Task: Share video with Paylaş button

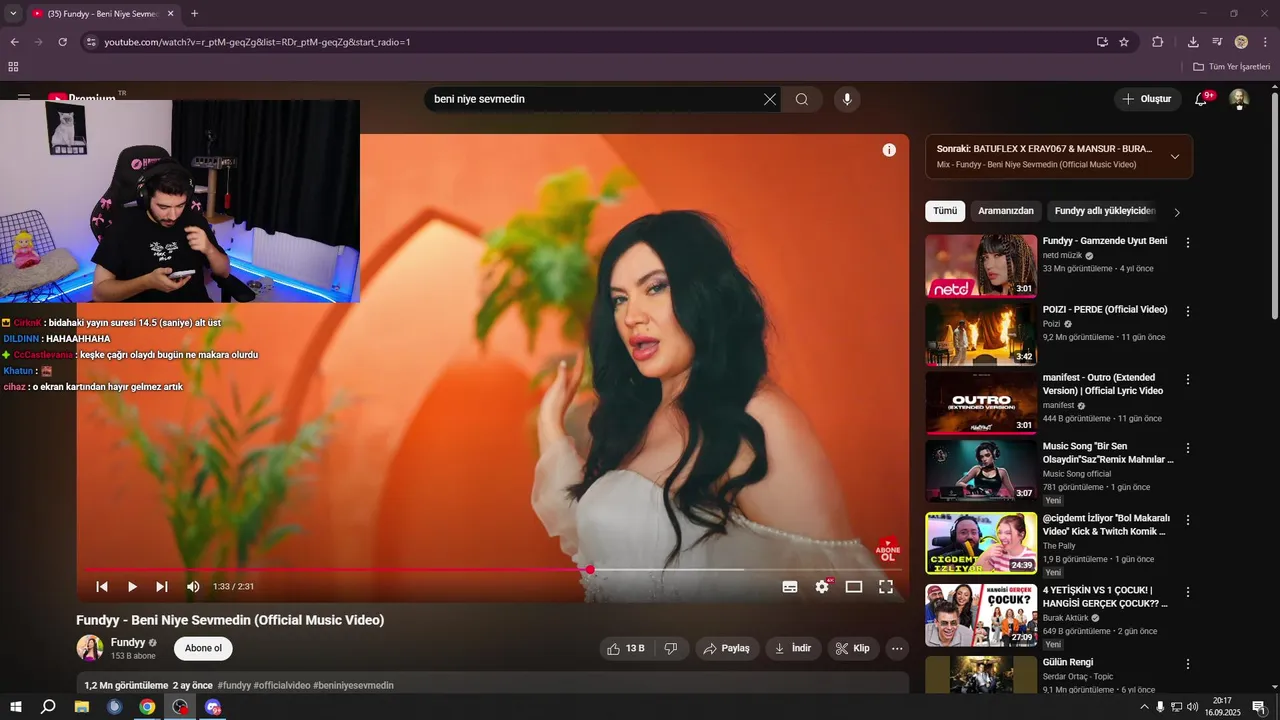Action: coord(727,648)
